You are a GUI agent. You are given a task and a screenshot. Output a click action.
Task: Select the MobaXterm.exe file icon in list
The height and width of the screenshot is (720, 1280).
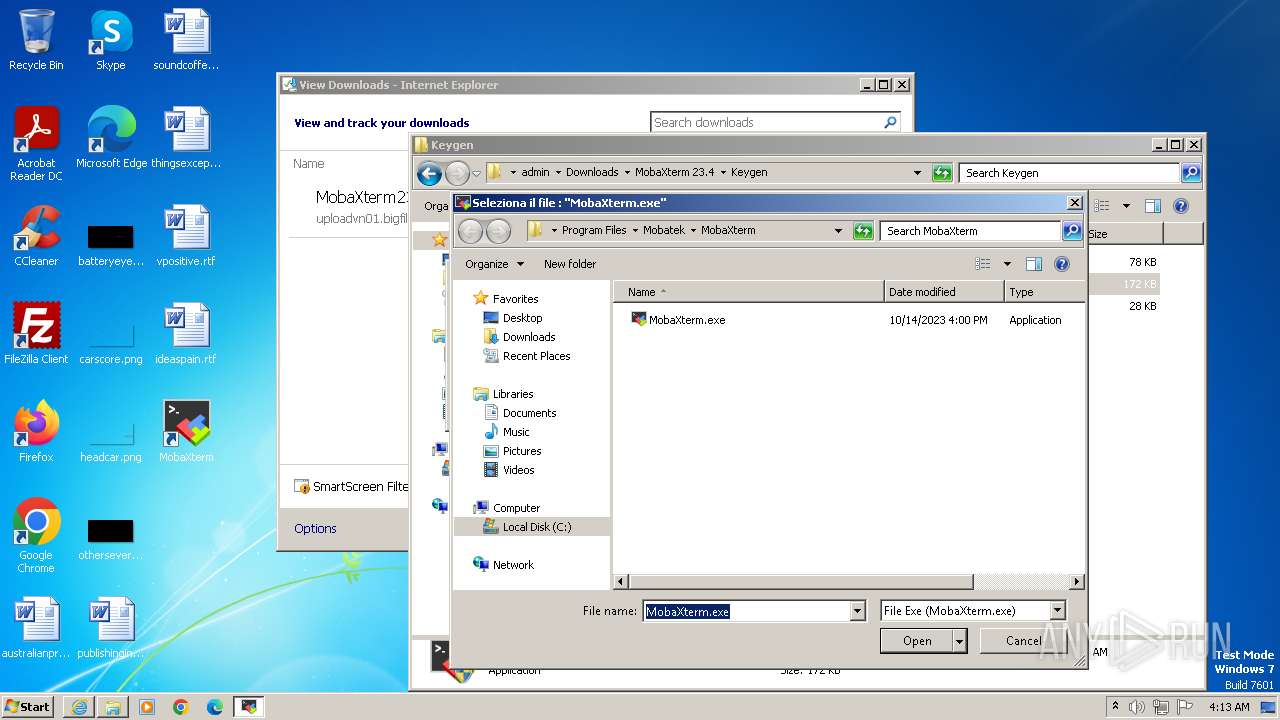point(639,319)
